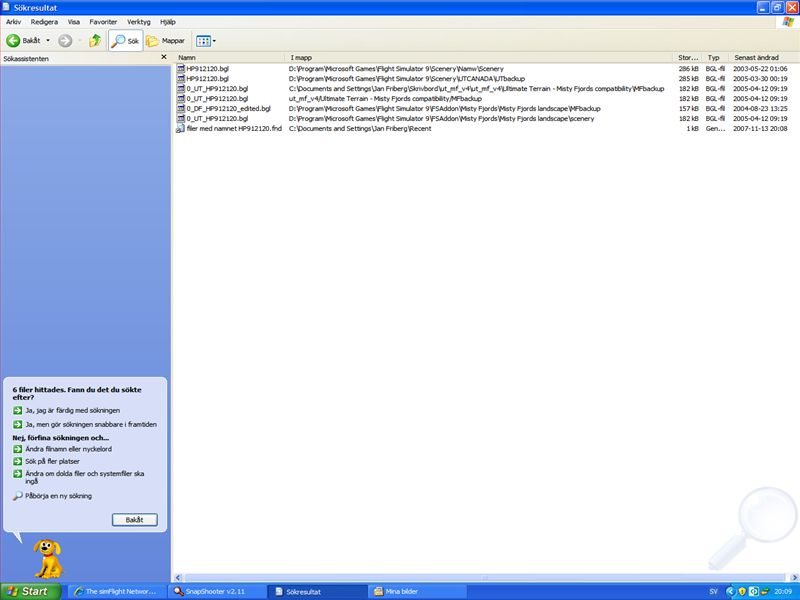
Task: Click the Sökresultat taskbar button
Action: click(x=317, y=592)
